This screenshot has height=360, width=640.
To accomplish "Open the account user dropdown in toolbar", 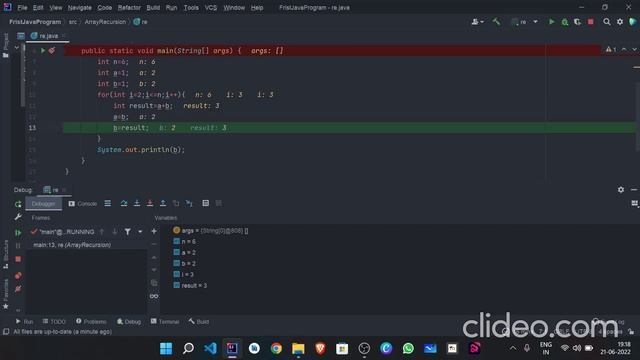I will (x=477, y=22).
